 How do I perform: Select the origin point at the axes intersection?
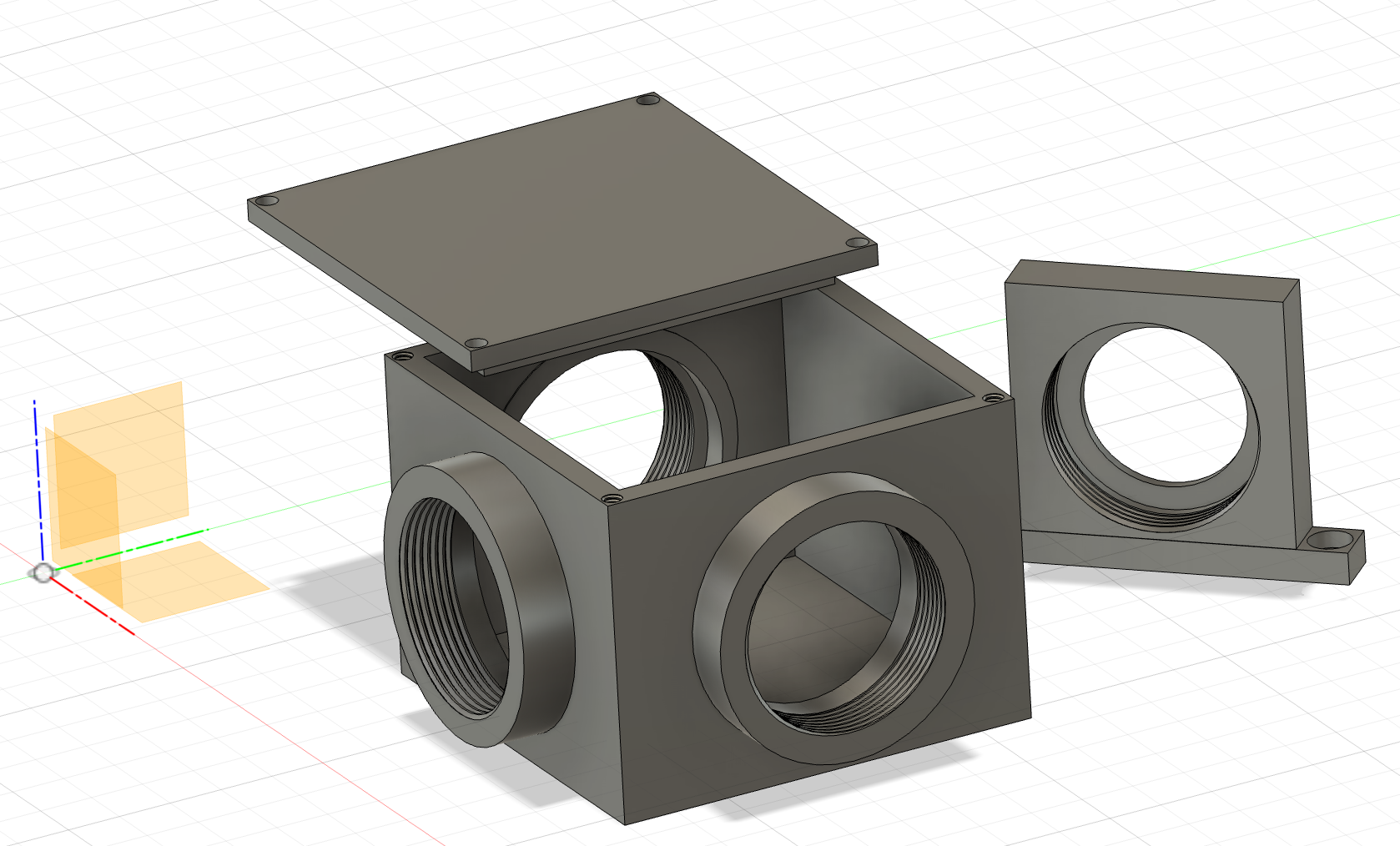[x=44, y=572]
